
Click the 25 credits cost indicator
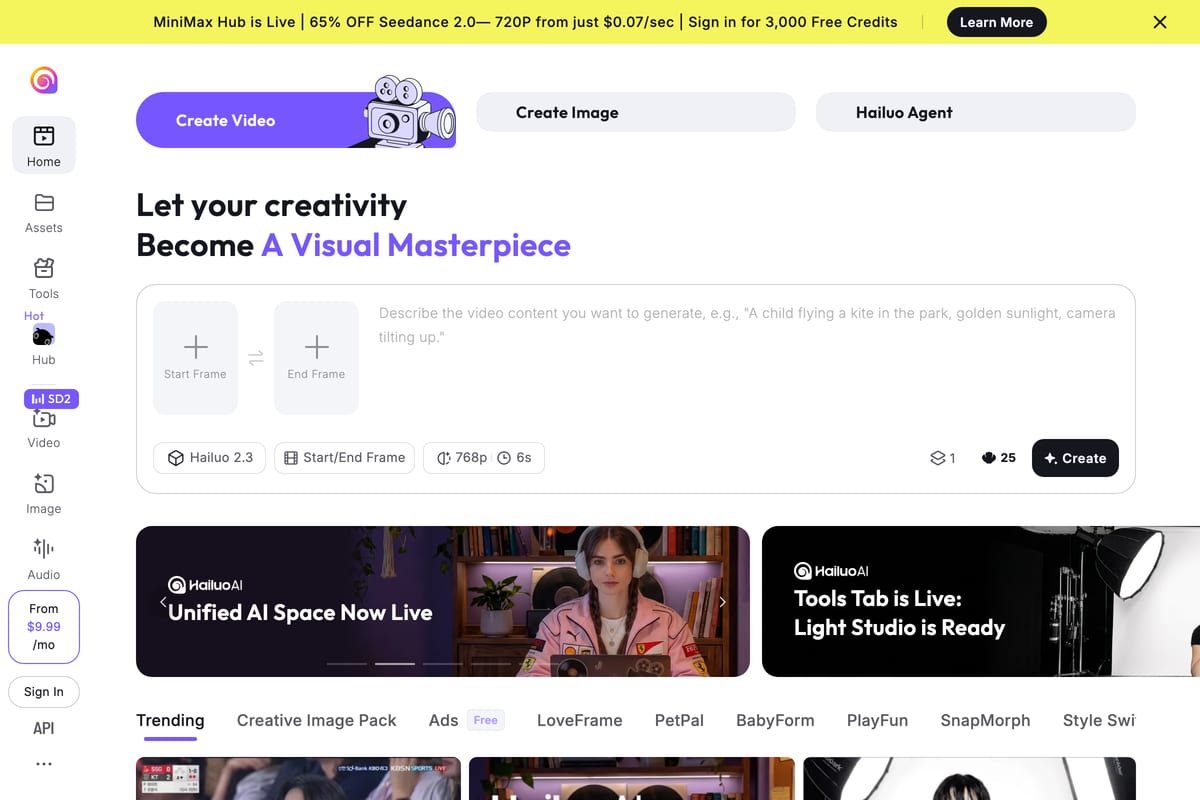999,458
